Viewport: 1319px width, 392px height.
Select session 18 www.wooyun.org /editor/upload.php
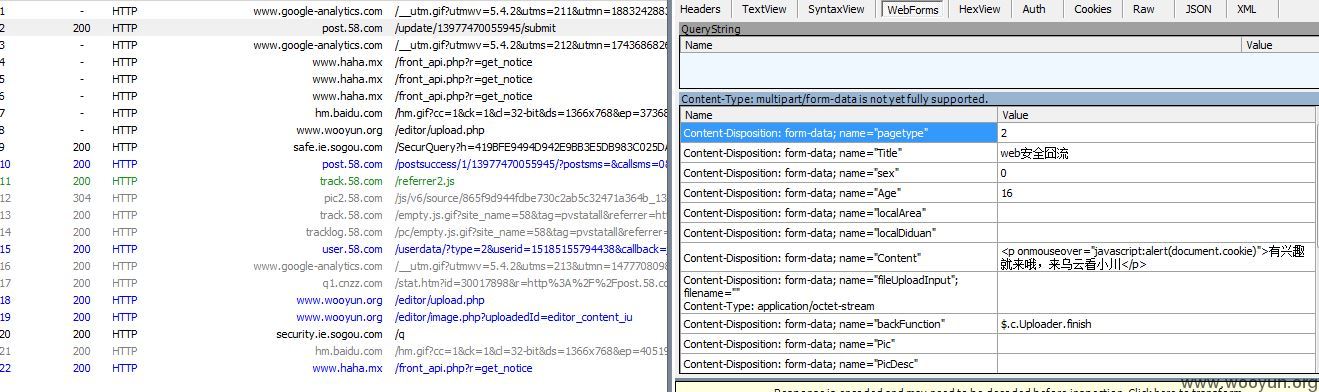point(333,300)
